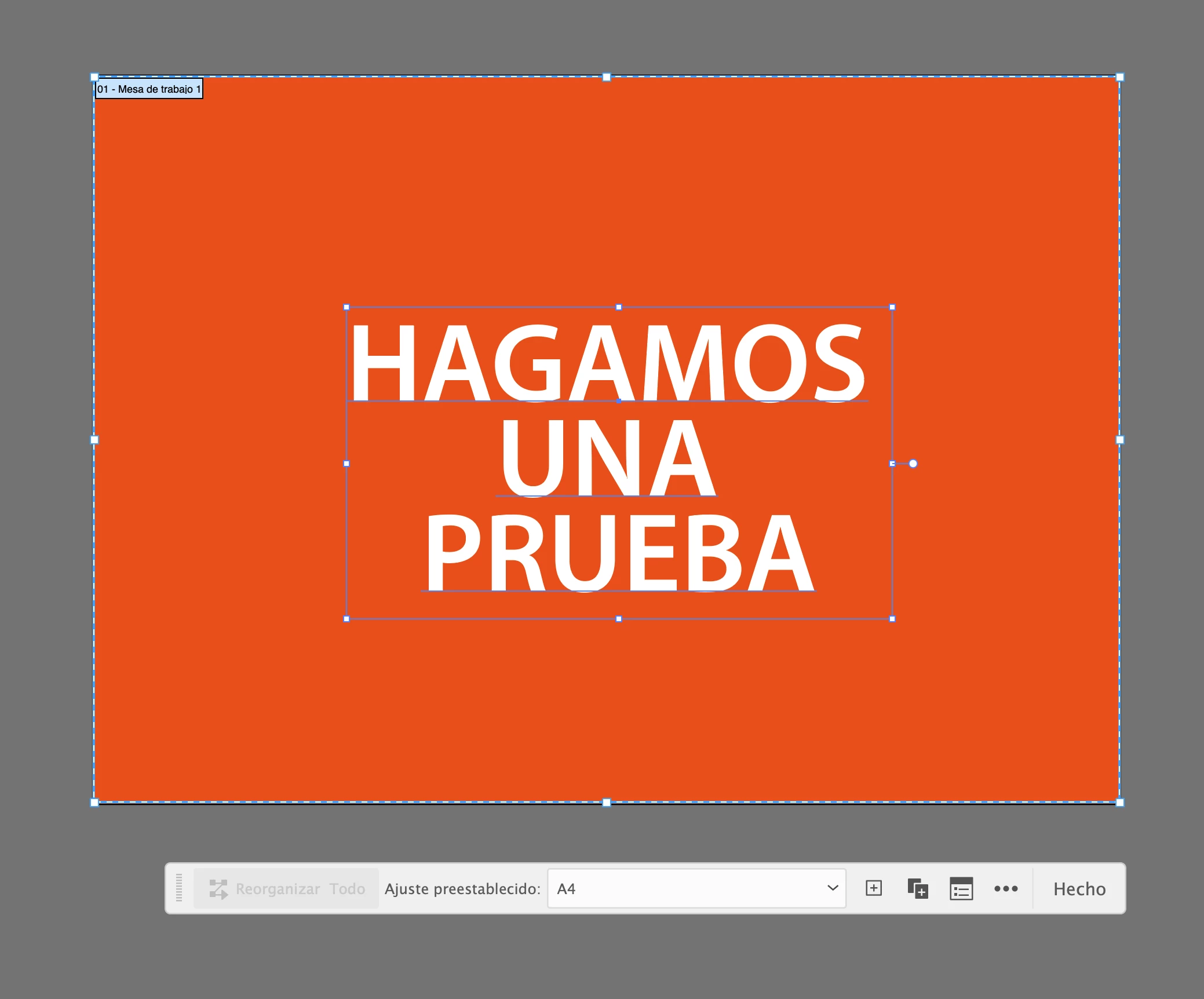1204x999 pixels.
Task: Open the artboard options icon
Action: (x=961, y=888)
